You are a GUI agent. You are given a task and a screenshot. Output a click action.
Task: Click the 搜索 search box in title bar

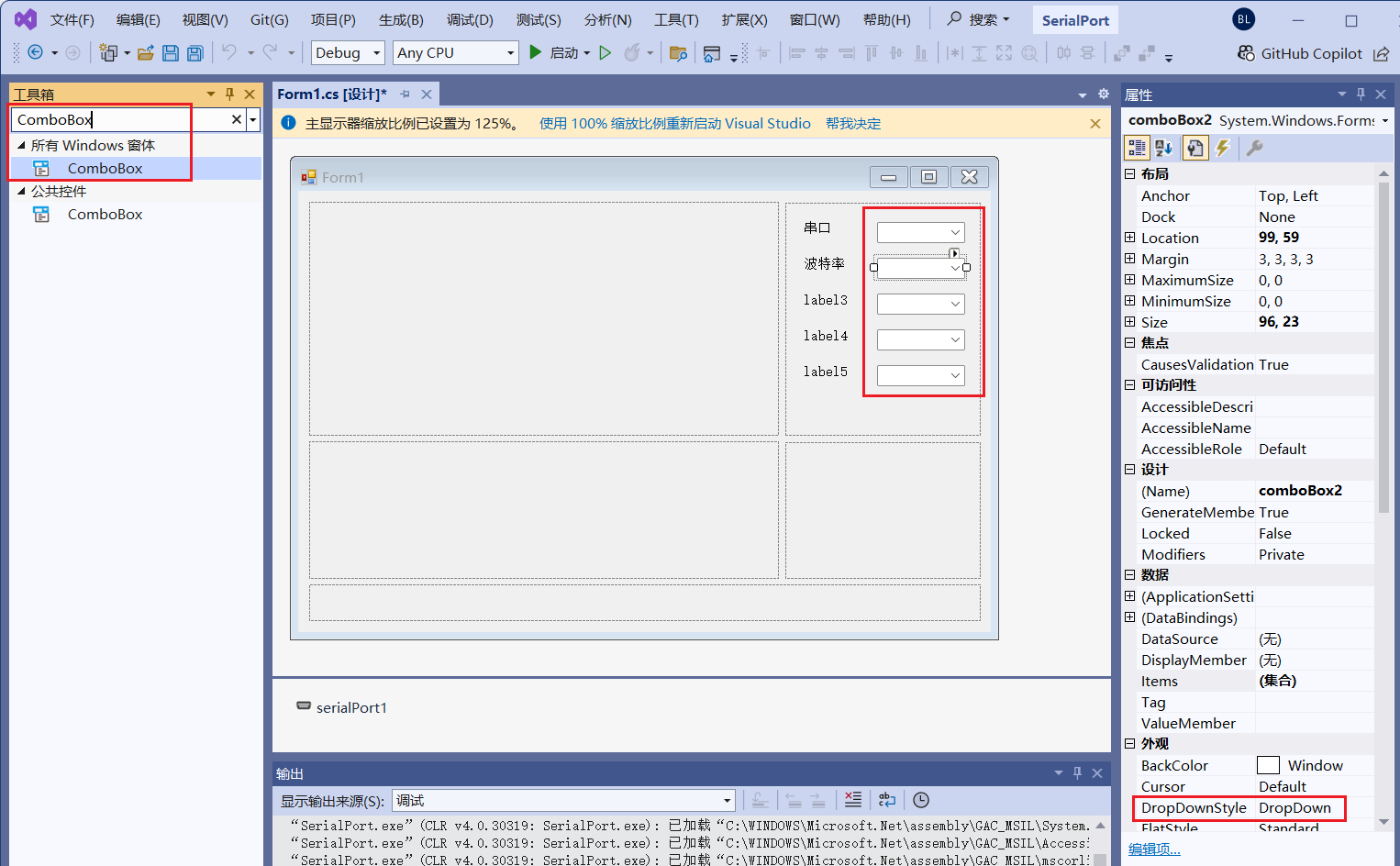point(978,19)
